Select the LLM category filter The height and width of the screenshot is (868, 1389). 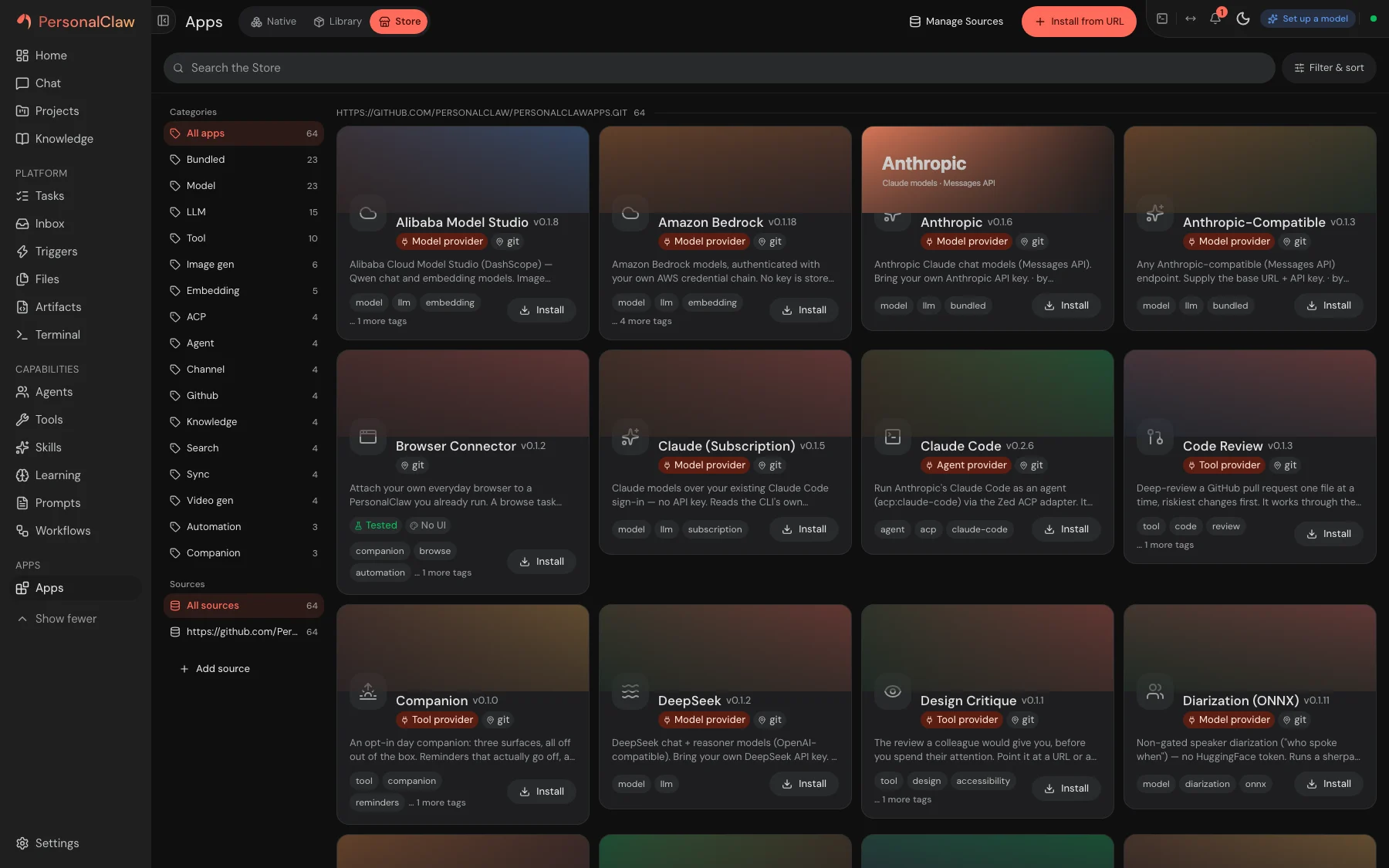tap(243, 212)
